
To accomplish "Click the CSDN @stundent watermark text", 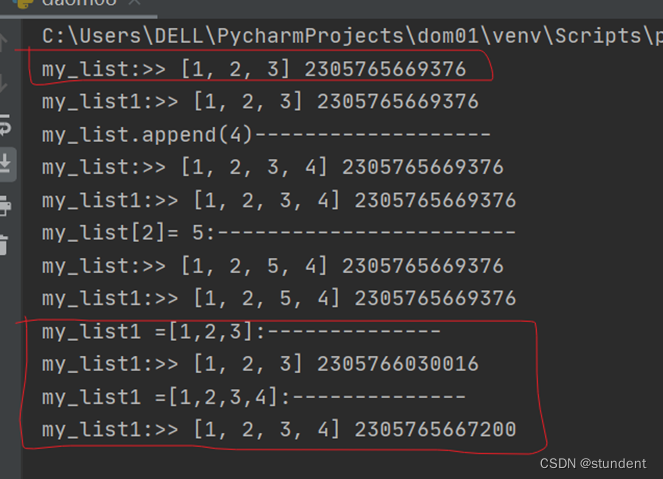I will pyautogui.click(x=593, y=463).
